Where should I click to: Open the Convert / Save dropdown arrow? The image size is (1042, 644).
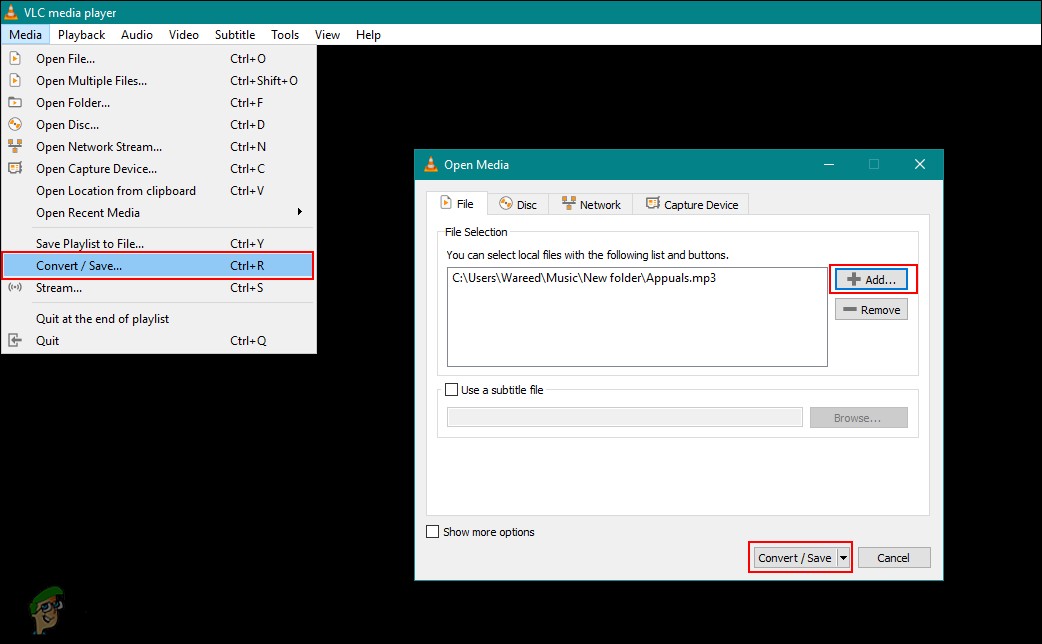(x=843, y=558)
